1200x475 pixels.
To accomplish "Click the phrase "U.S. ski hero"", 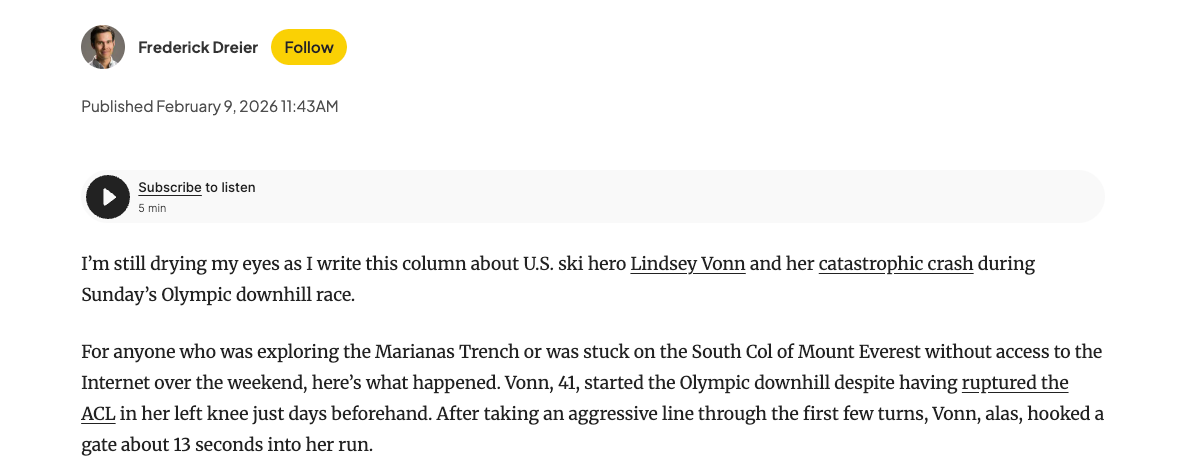I will 574,265.
